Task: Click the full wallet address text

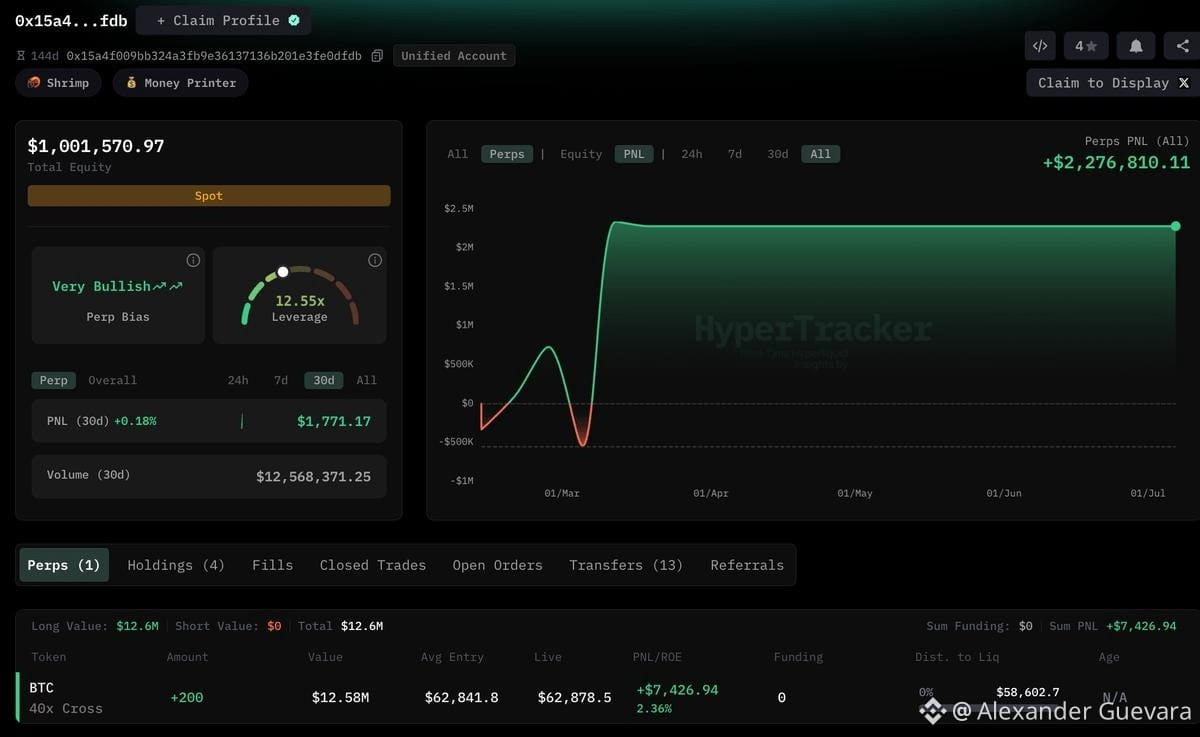Action: (214, 56)
